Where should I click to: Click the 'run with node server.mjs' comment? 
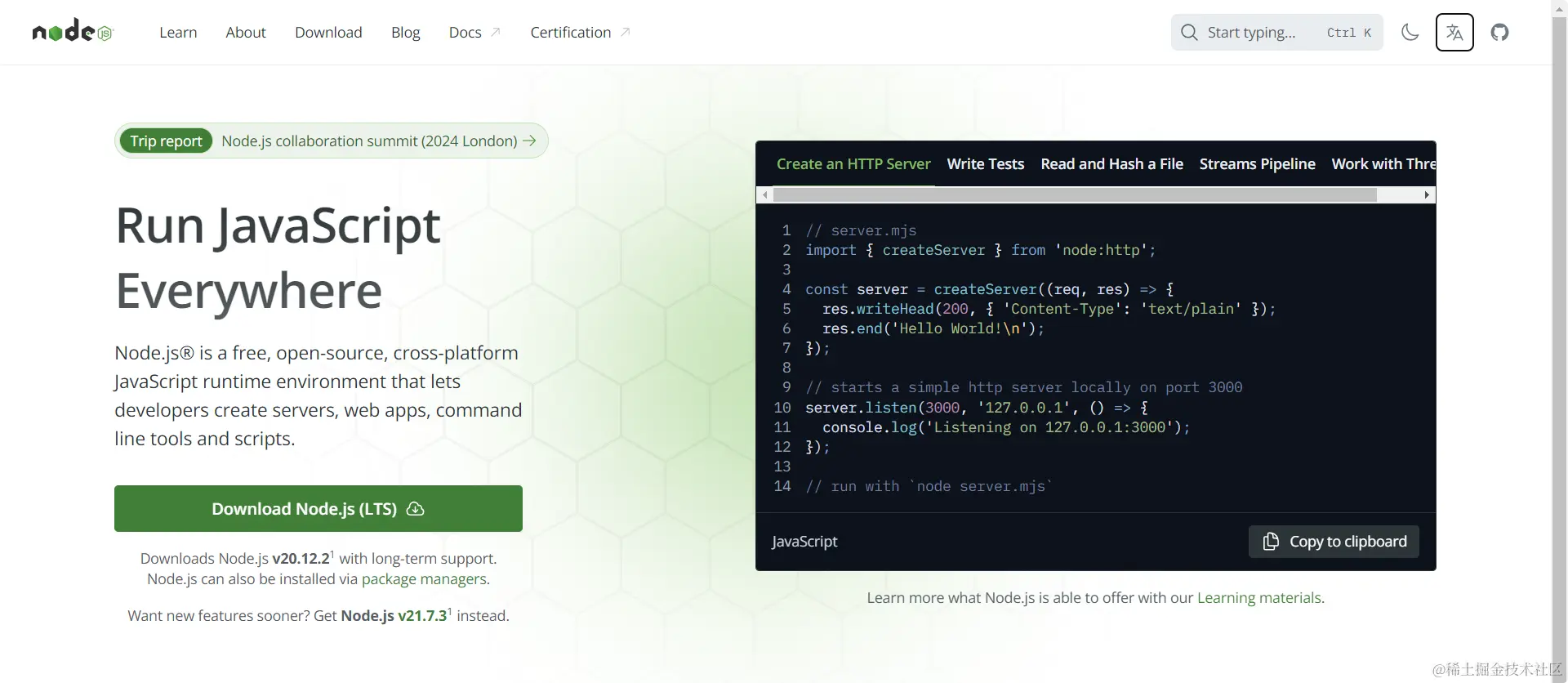coord(929,486)
